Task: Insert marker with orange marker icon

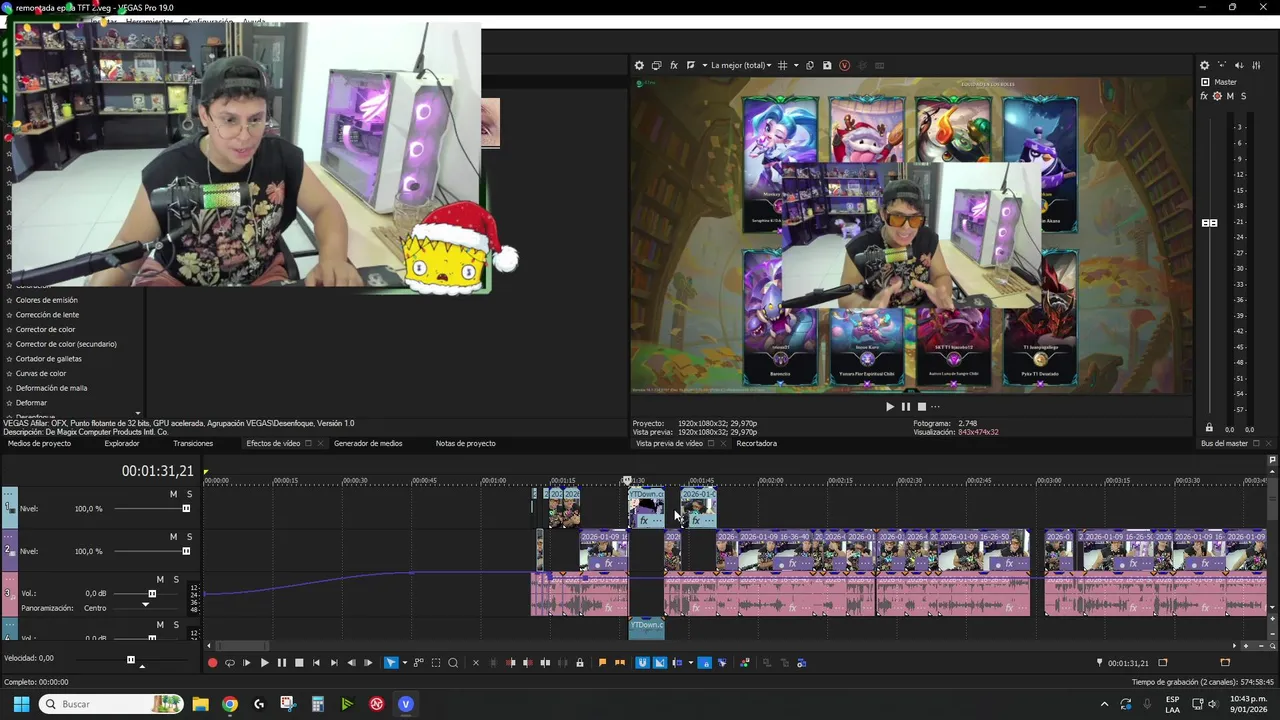Action: [x=602, y=662]
